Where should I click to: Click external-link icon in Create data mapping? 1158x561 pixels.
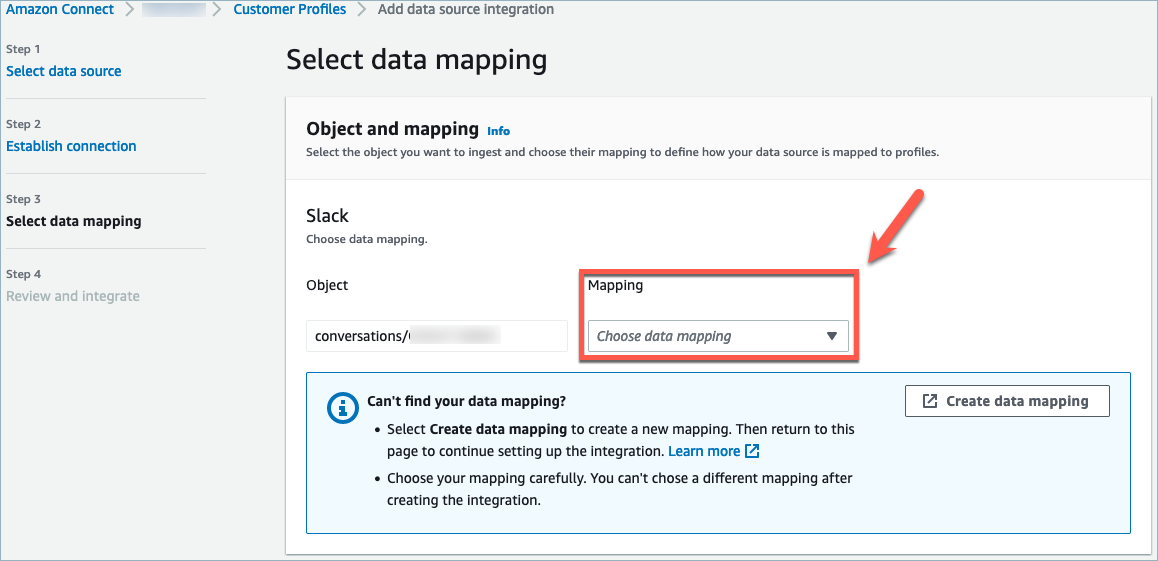point(929,401)
